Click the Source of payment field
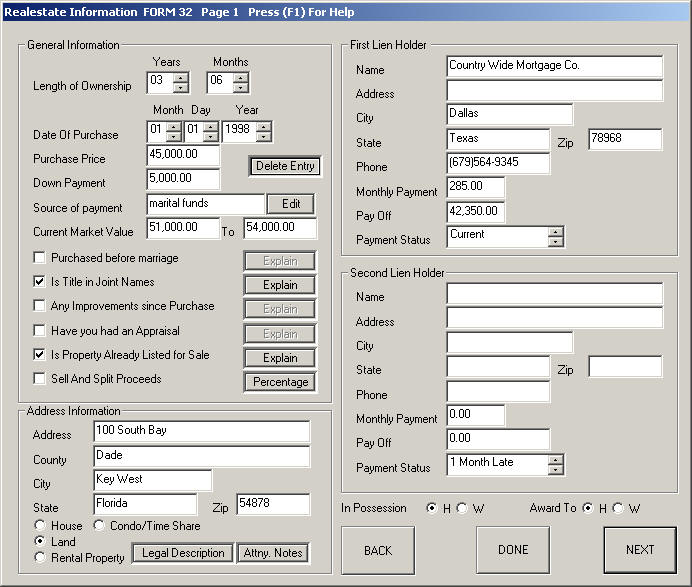Image resolution: width=692 pixels, height=587 pixels. 206,205
